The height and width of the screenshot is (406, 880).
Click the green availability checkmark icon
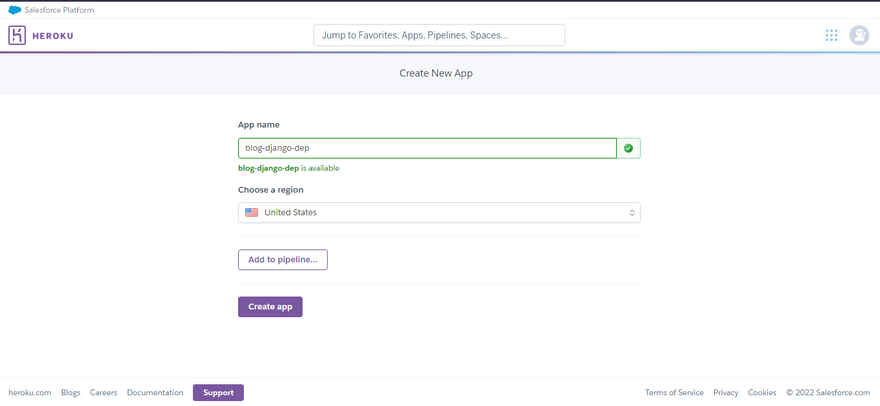628,148
